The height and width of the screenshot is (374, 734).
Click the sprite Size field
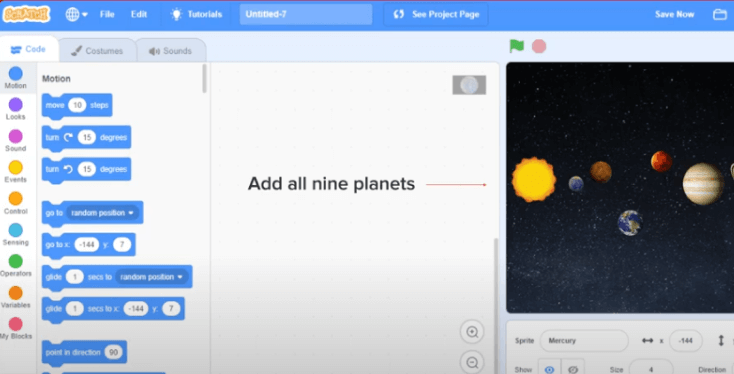[651, 369]
